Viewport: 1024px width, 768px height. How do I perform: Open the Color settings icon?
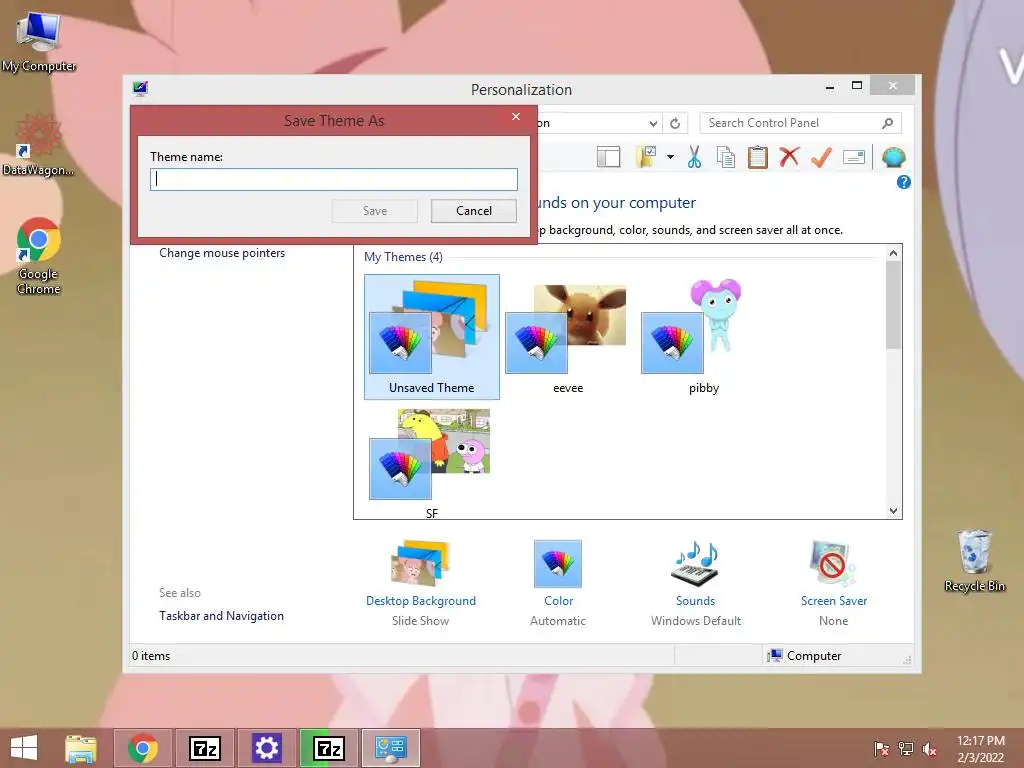[x=558, y=564]
